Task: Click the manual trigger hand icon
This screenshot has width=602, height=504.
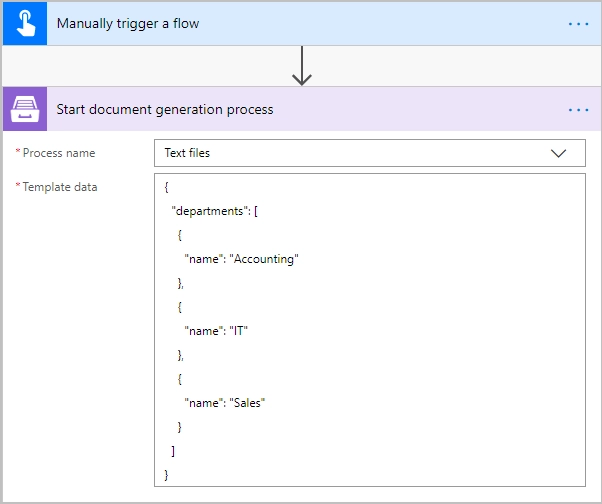Action: (25, 23)
